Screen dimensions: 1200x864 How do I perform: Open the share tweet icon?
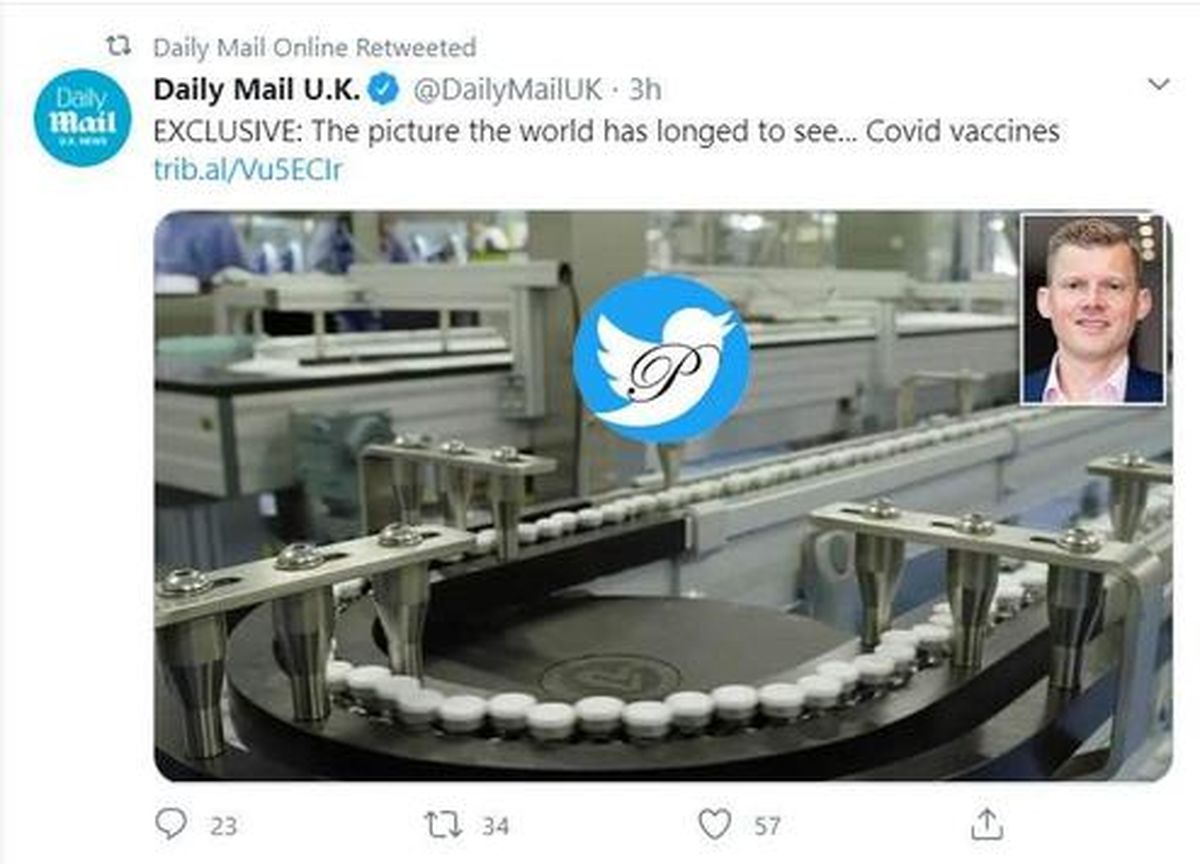pyautogui.click(x=987, y=825)
